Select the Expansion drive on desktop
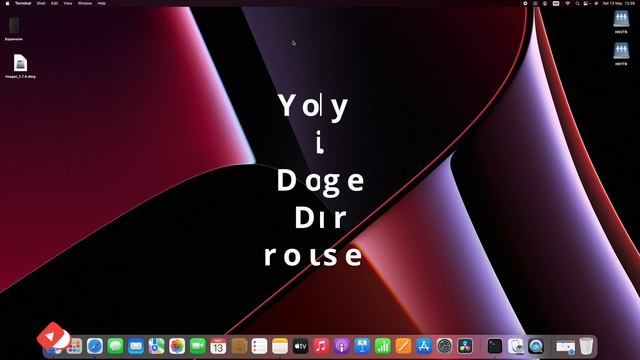 14,29
